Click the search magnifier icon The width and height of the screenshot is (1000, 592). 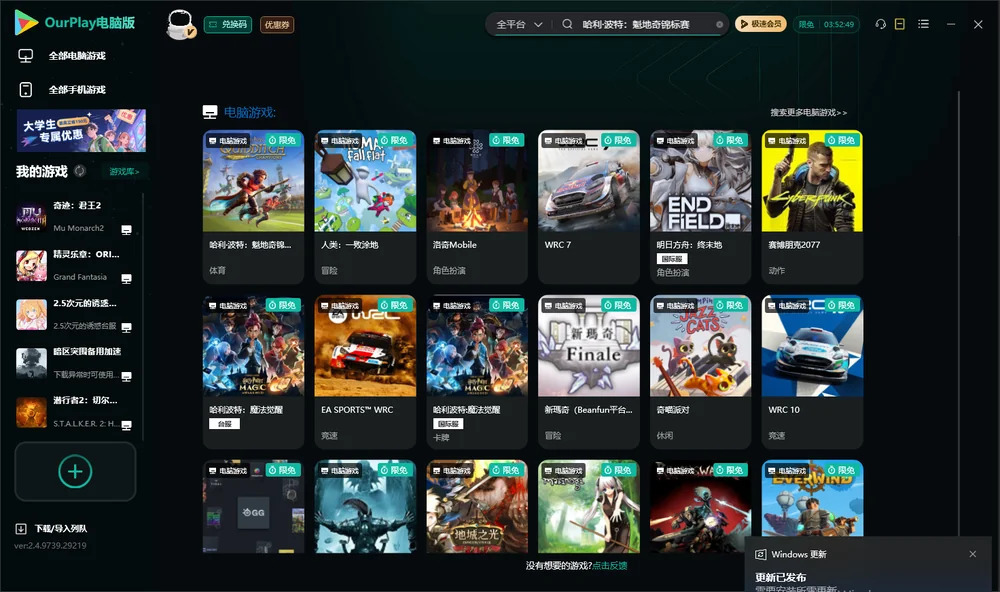pyautogui.click(x=567, y=24)
